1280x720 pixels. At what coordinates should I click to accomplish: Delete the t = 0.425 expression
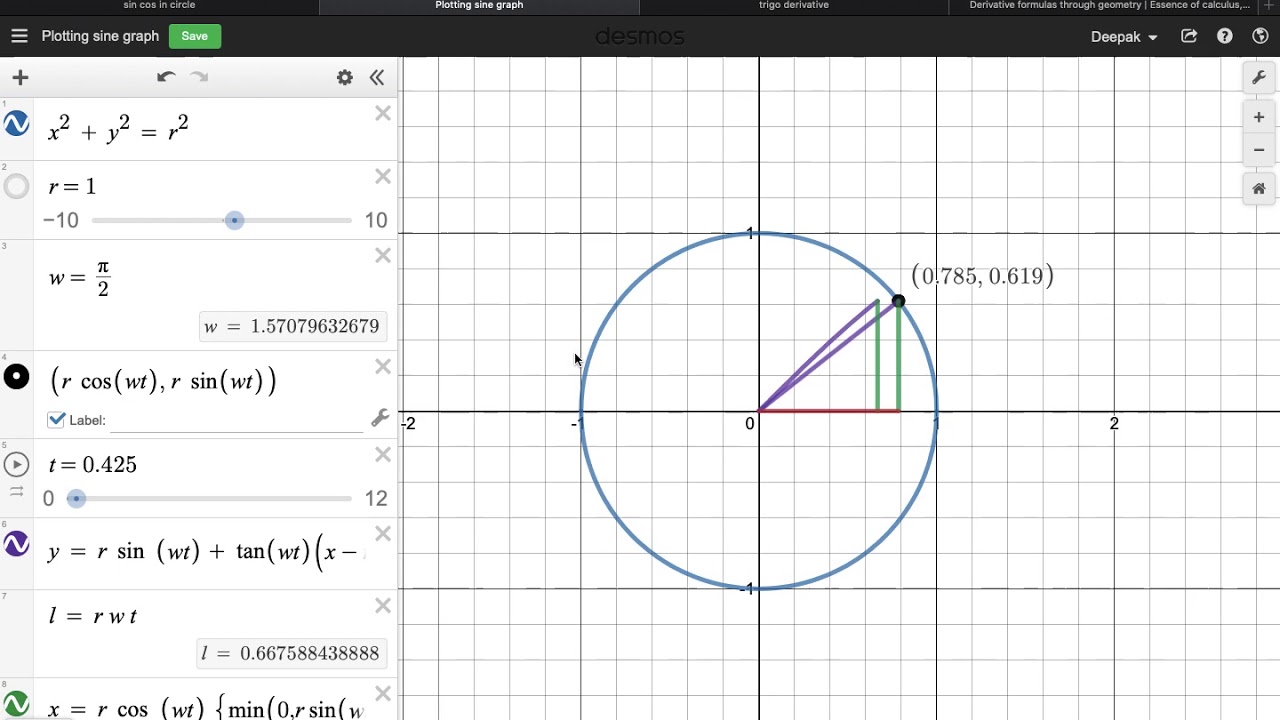pos(383,455)
